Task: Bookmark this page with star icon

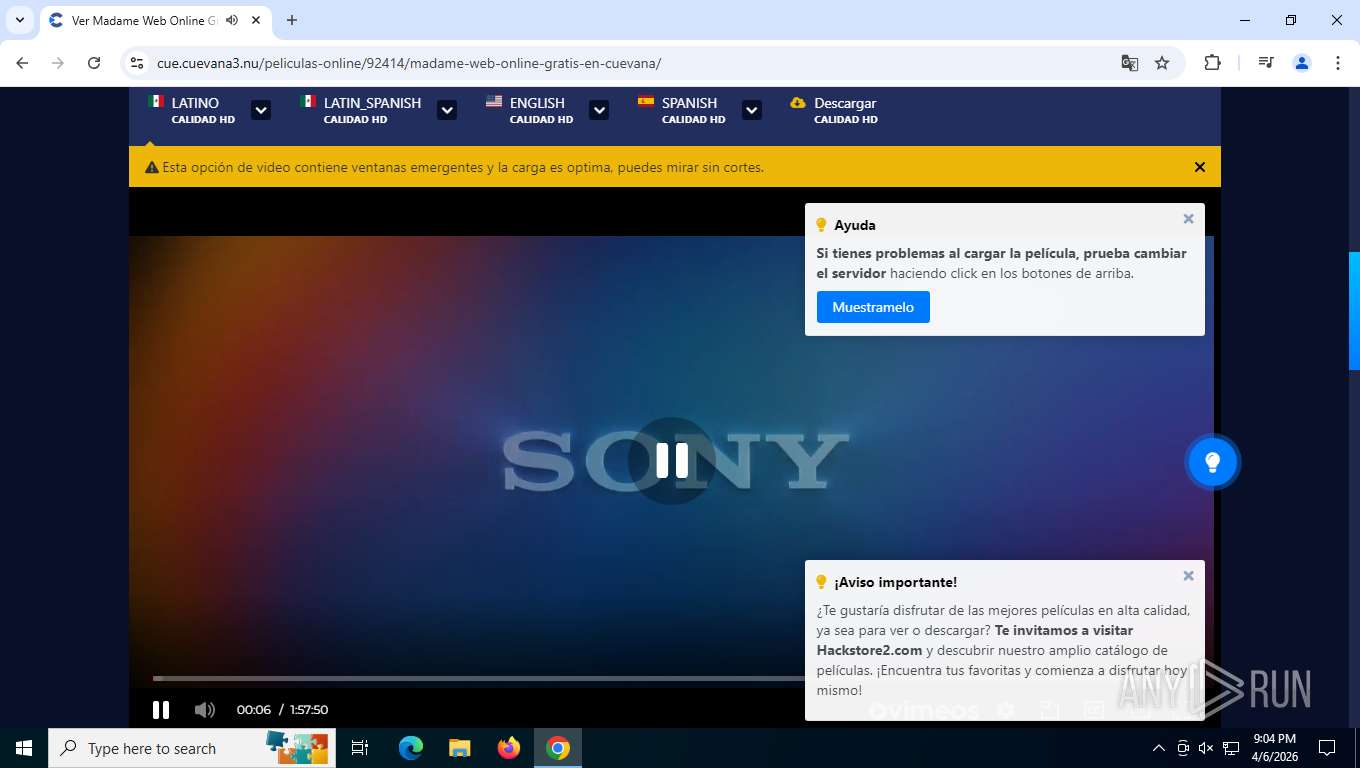Action: tap(1162, 63)
